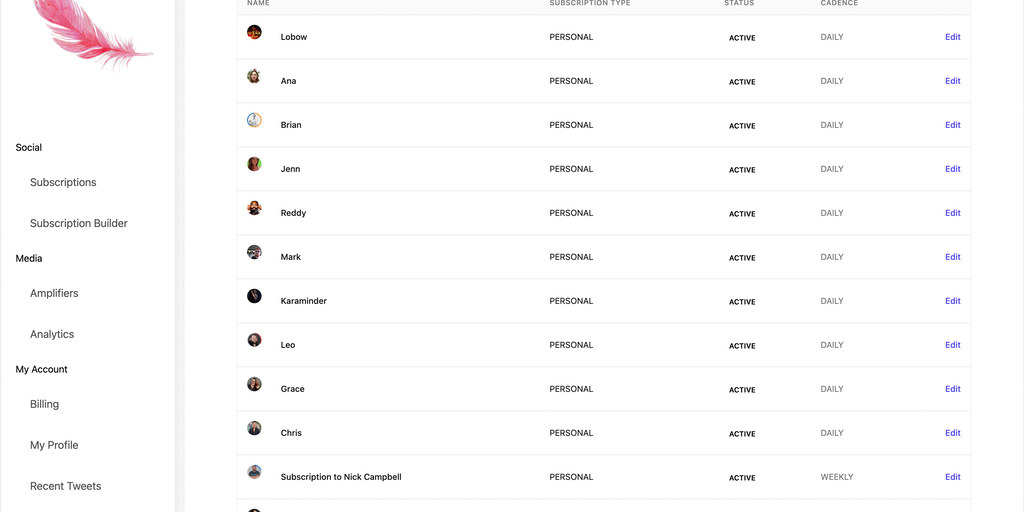Click the Active status badge for Mark
The image size is (1024, 512).
coord(742,258)
